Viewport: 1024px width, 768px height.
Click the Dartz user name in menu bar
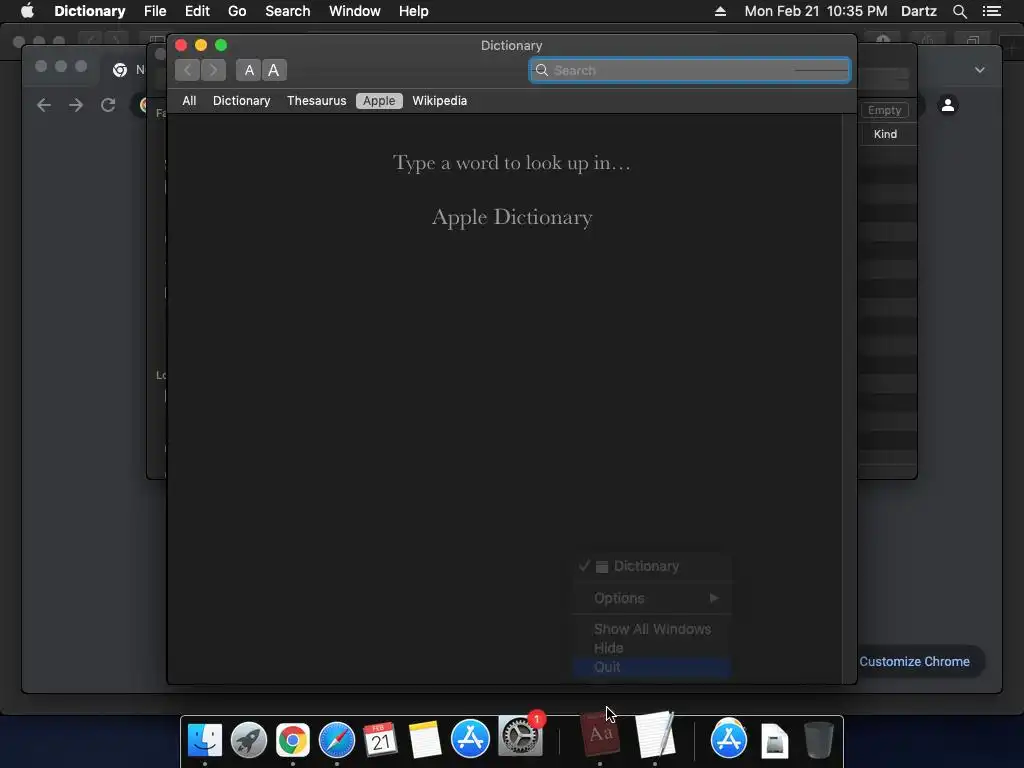click(x=919, y=11)
